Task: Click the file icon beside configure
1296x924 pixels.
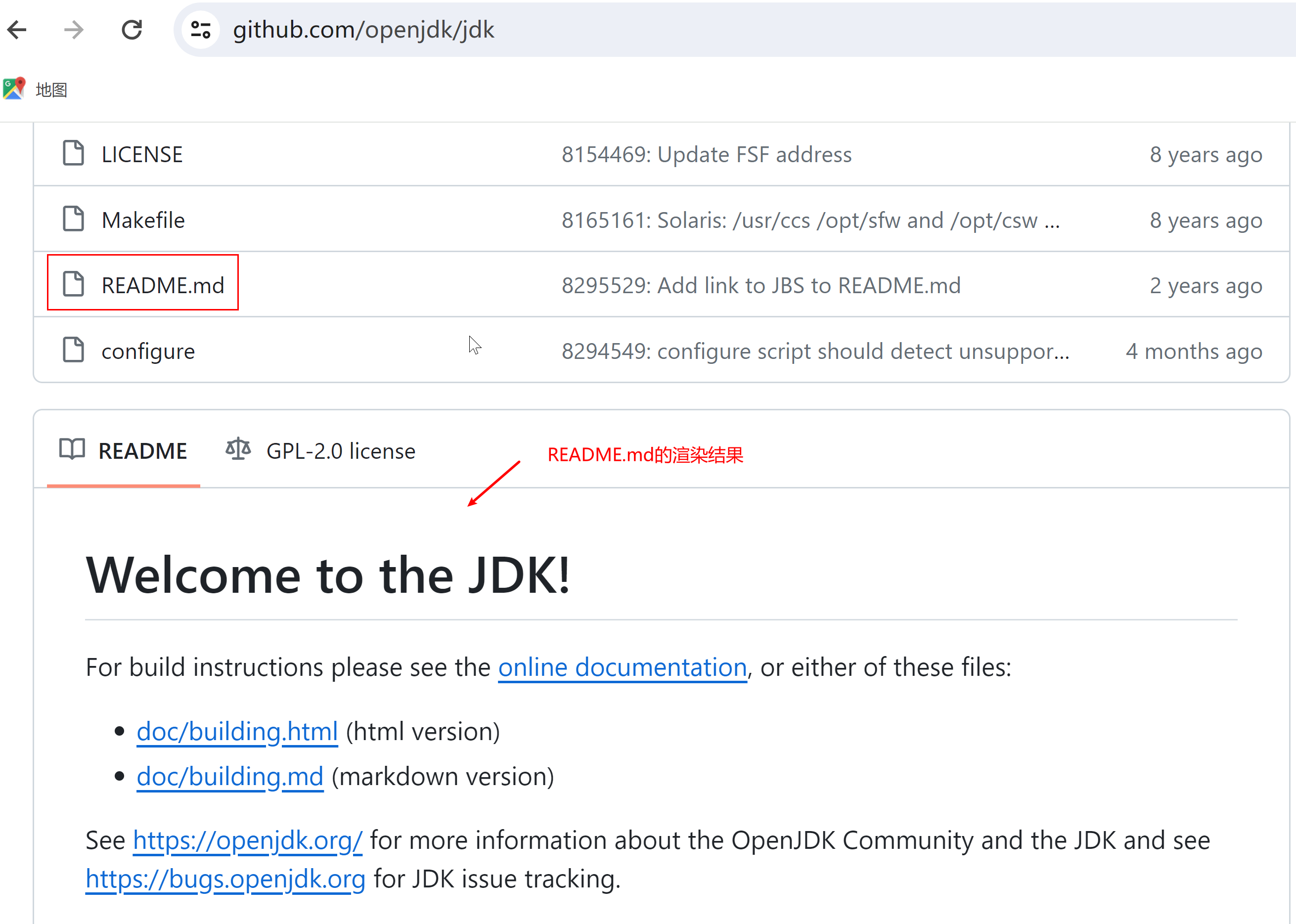Action: tap(73, 351)
